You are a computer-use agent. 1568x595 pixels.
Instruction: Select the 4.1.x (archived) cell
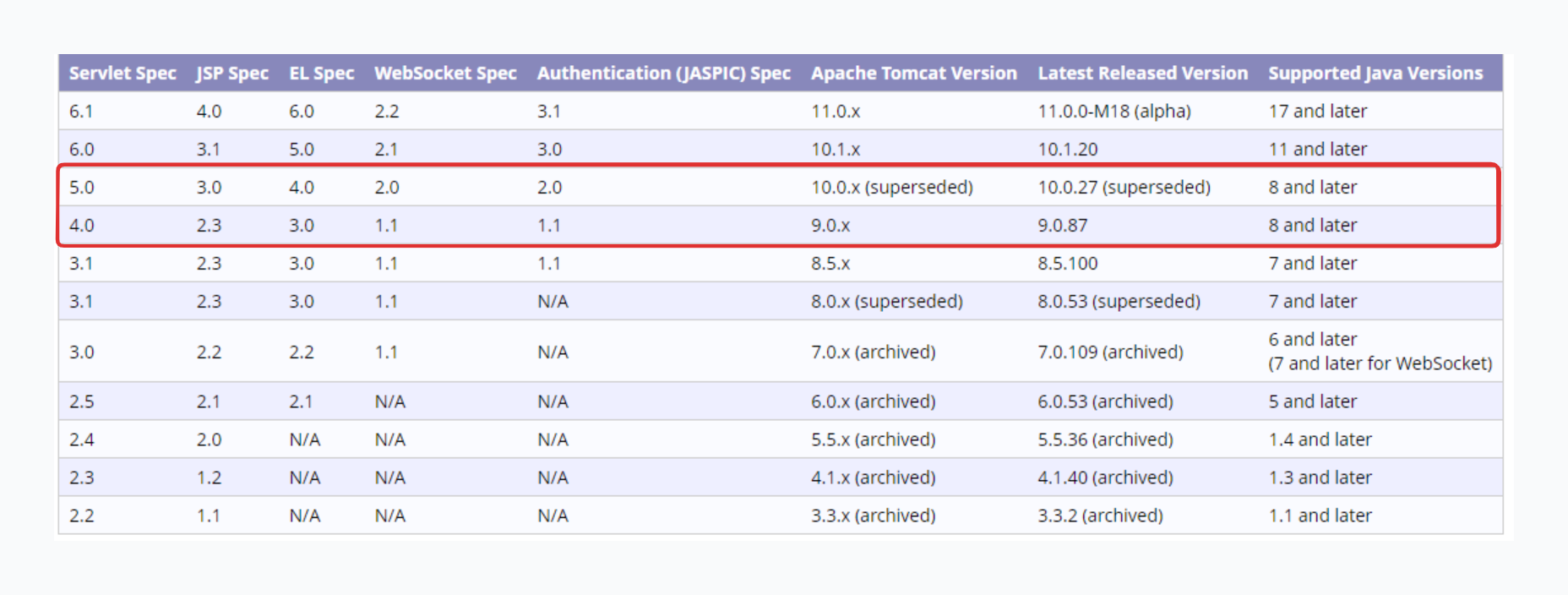tap(874, 478)
